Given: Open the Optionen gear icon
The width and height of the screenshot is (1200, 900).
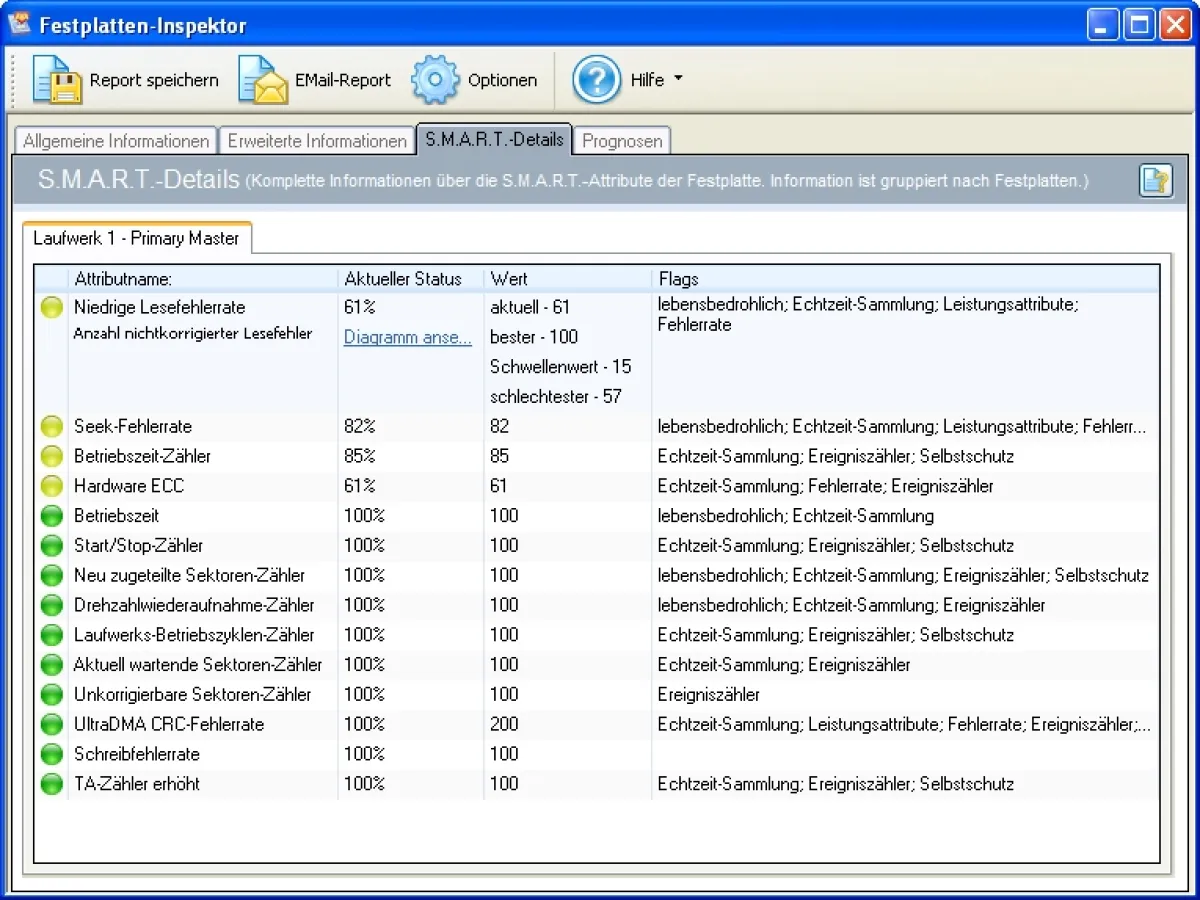Looking at the screenshot, I should (436, 80).
